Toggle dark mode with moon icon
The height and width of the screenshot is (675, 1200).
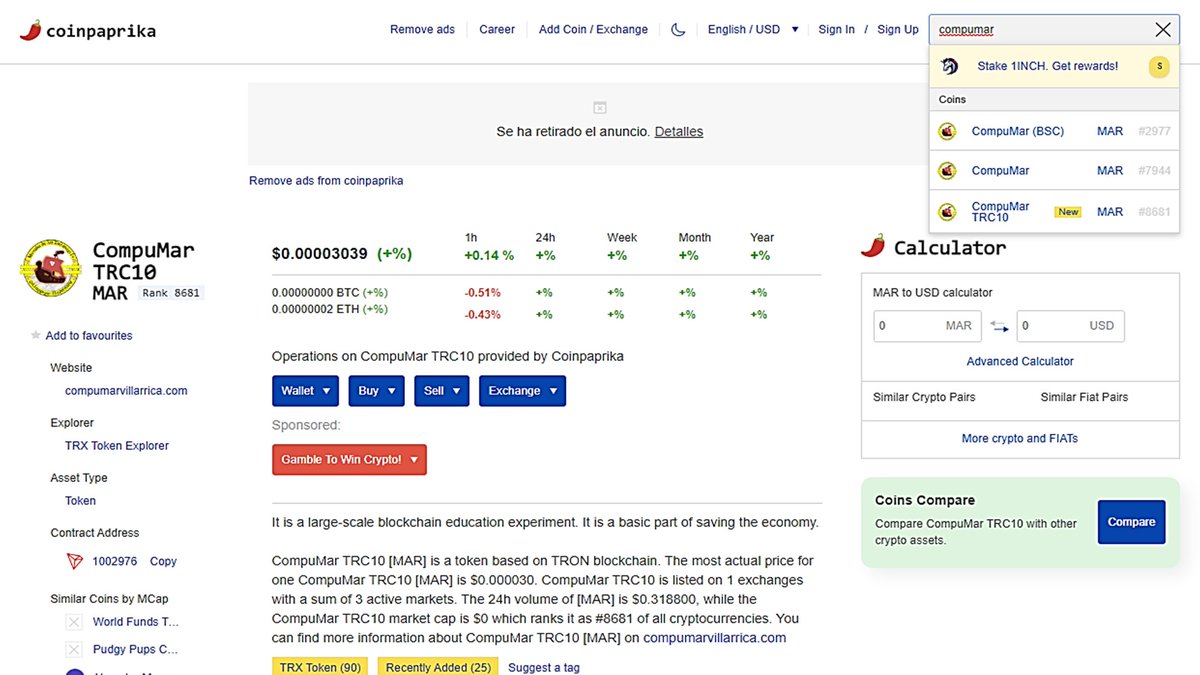click(x=678, y=30)
